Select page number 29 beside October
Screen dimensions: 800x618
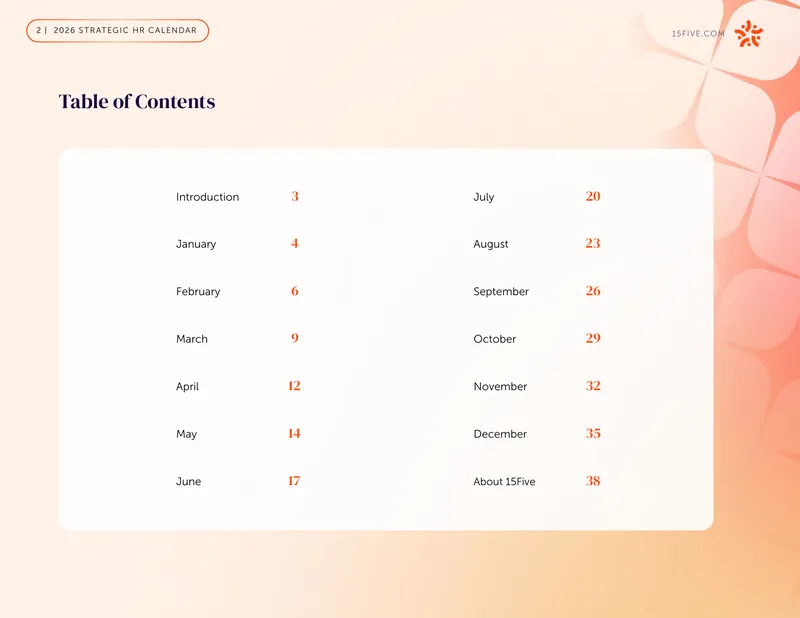pyautogui.click(x=593, y=338)
